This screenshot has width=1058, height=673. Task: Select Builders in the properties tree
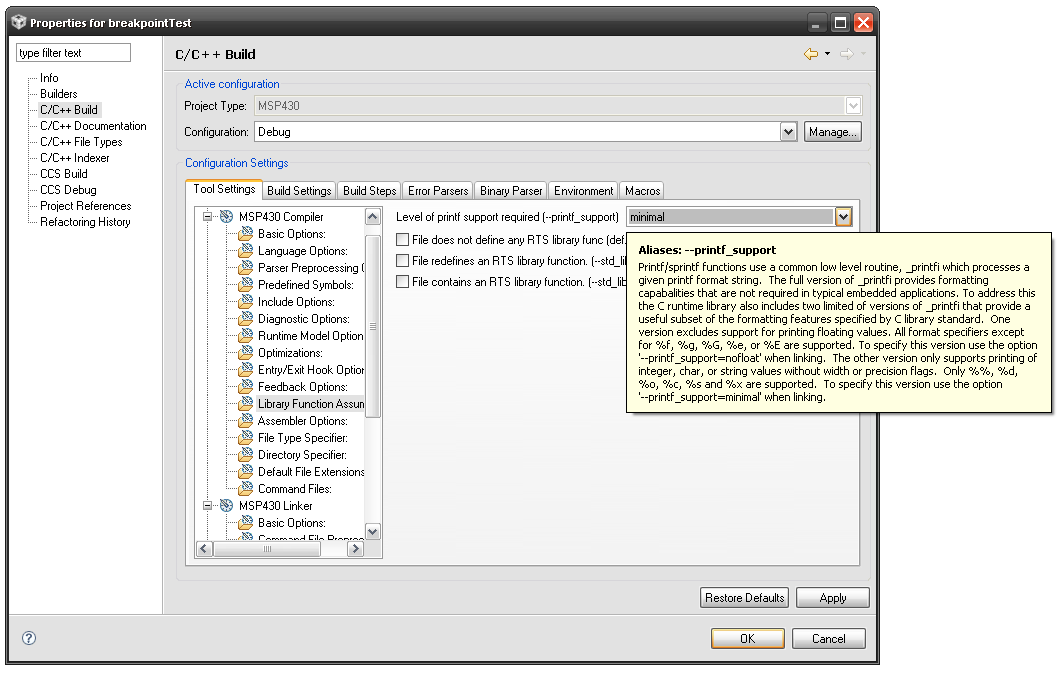(x=59, y=94)
